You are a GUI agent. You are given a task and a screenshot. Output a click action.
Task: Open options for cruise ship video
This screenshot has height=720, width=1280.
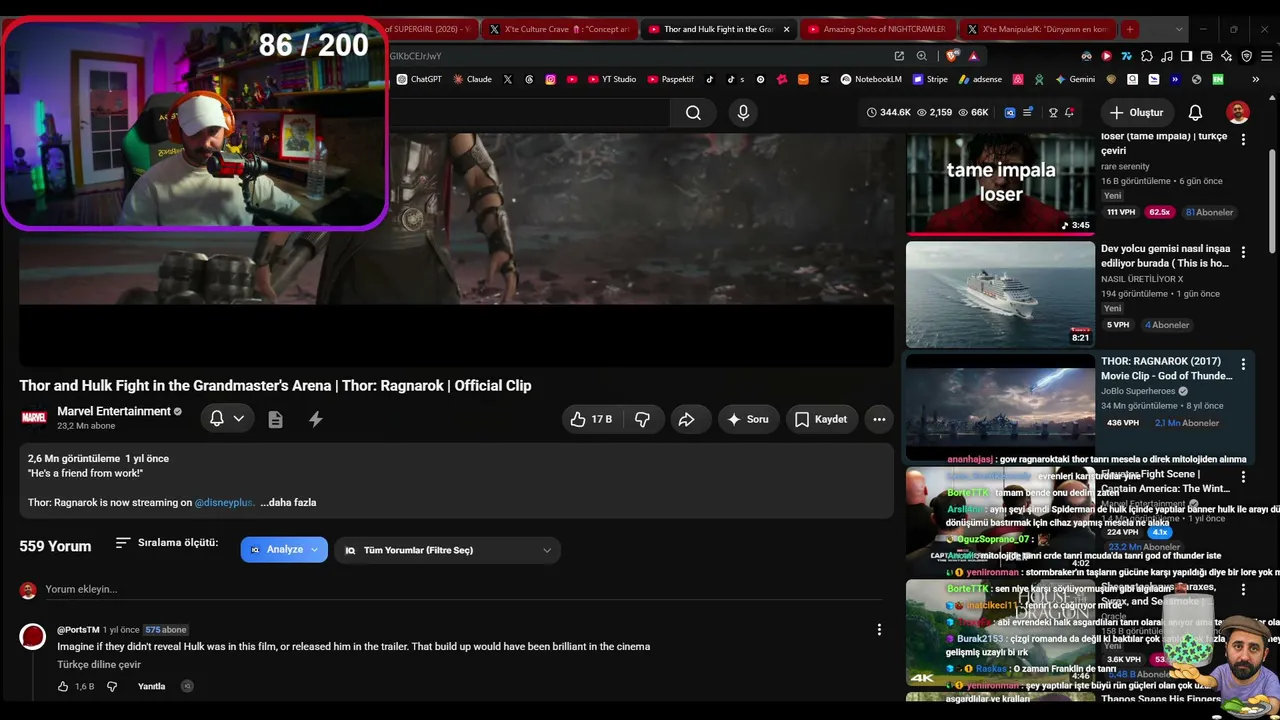[1243, 252]
